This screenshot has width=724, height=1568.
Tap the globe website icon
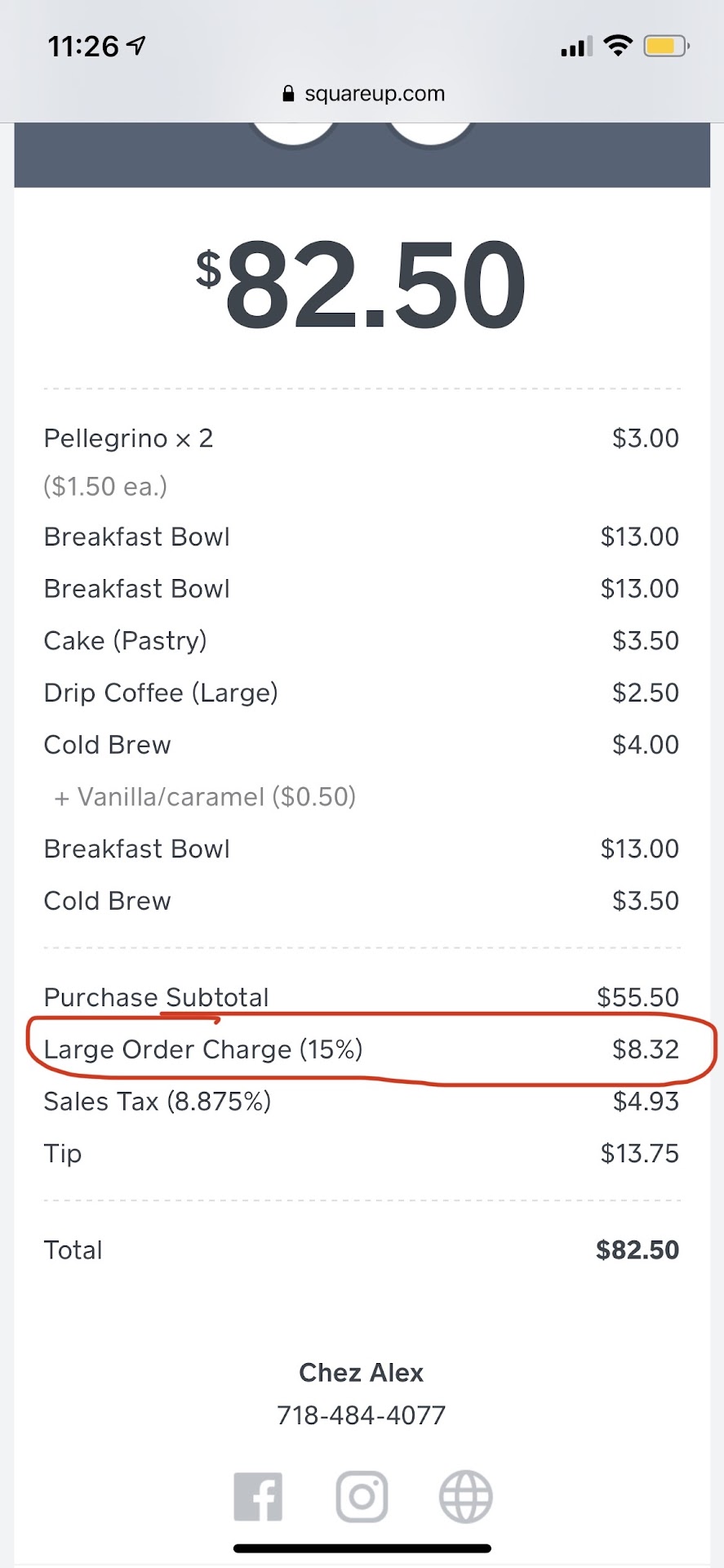[465, 1497]
